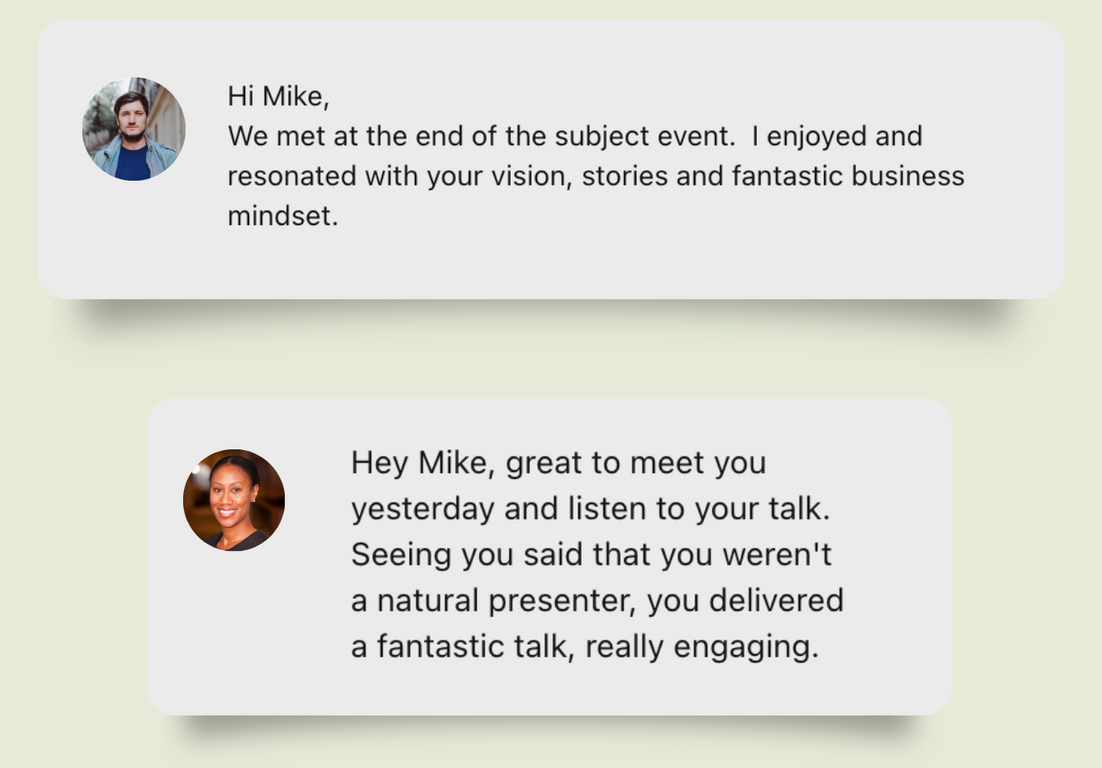This screenshot has width=1102, height=768.
Task: Click 'Hey Mike, great to meet you' line
Action: click(x=559, y=464)
